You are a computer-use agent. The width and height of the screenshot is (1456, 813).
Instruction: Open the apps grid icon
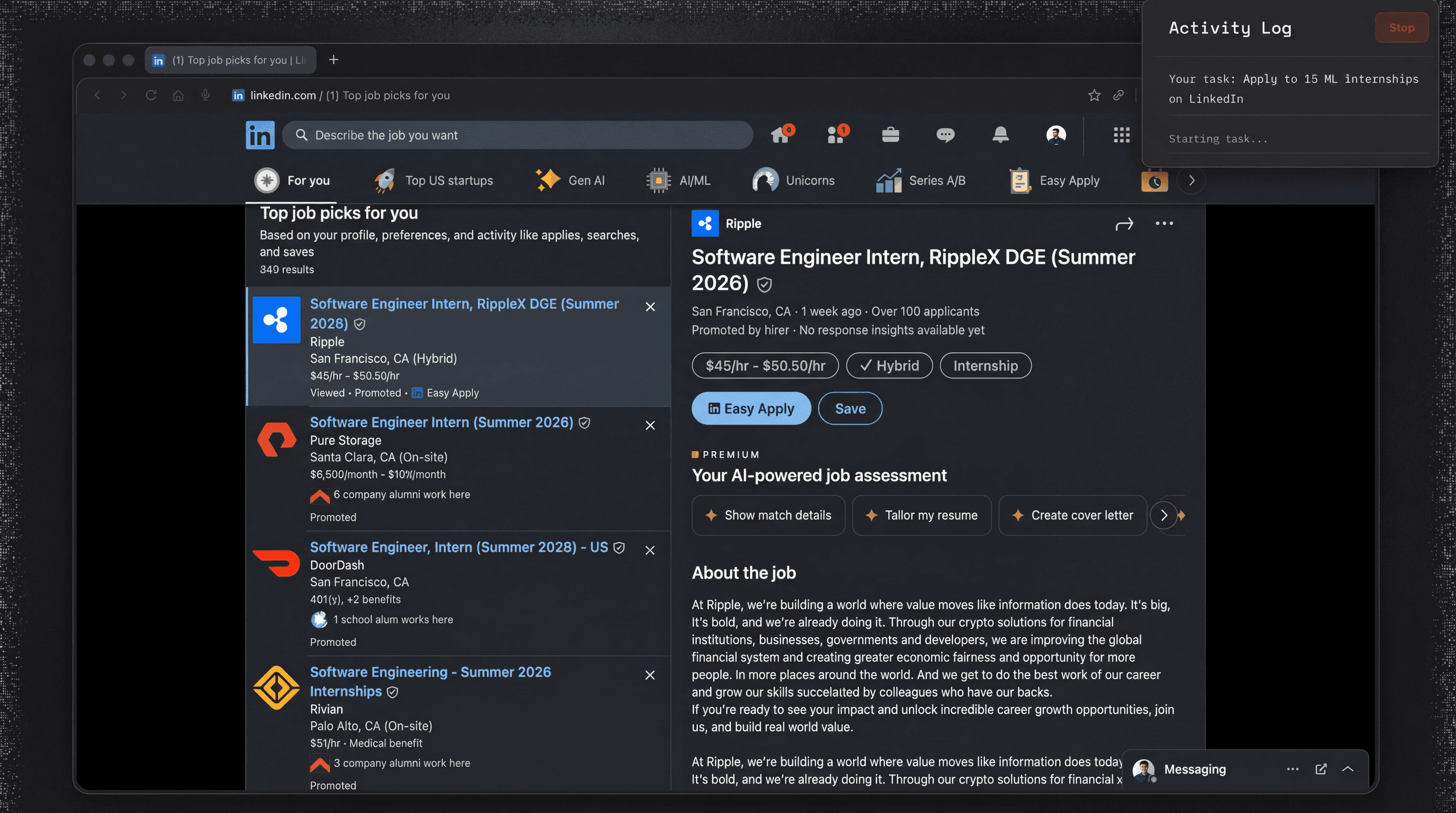(1120, 135)
